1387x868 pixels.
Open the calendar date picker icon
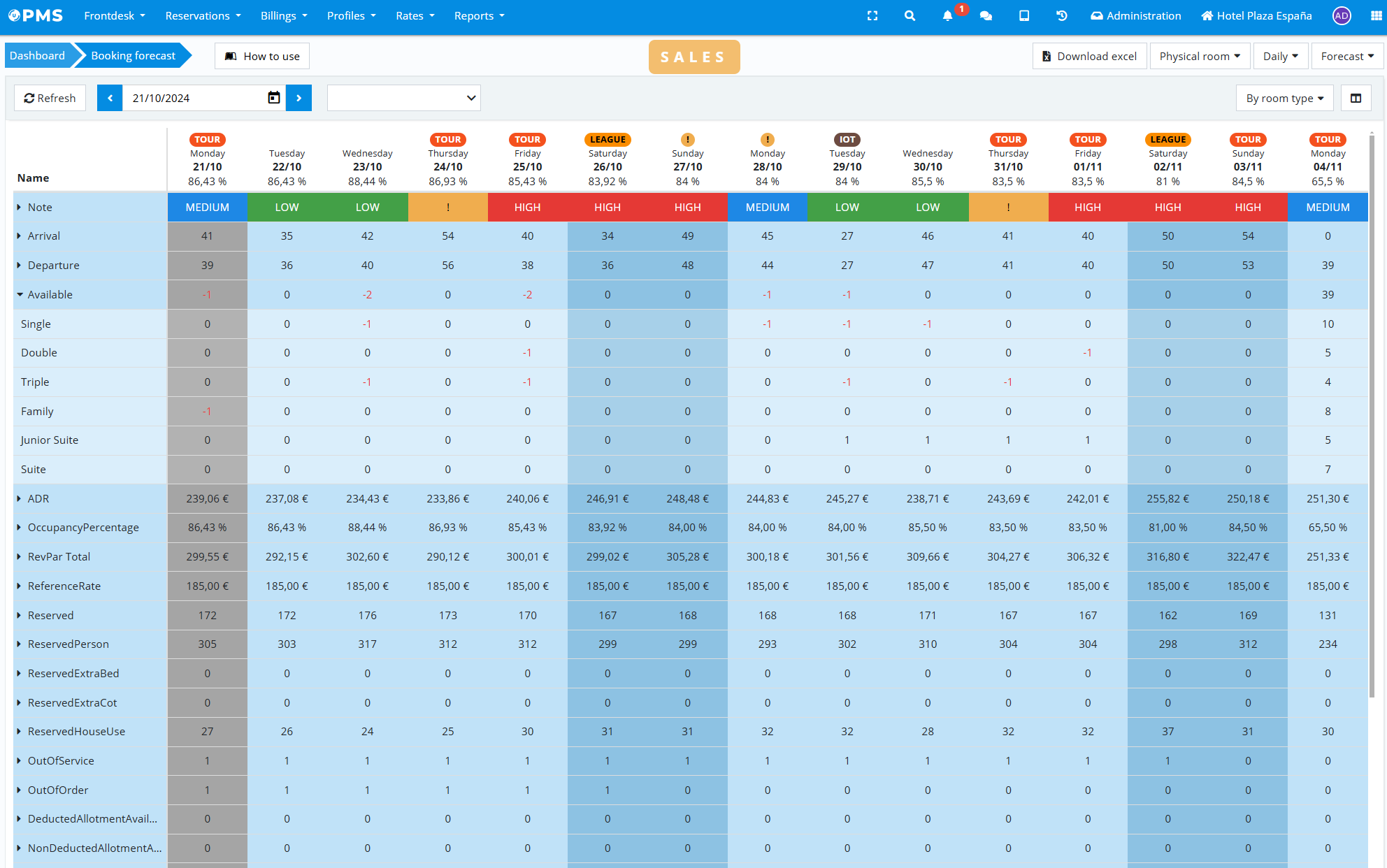coord(274,98)
